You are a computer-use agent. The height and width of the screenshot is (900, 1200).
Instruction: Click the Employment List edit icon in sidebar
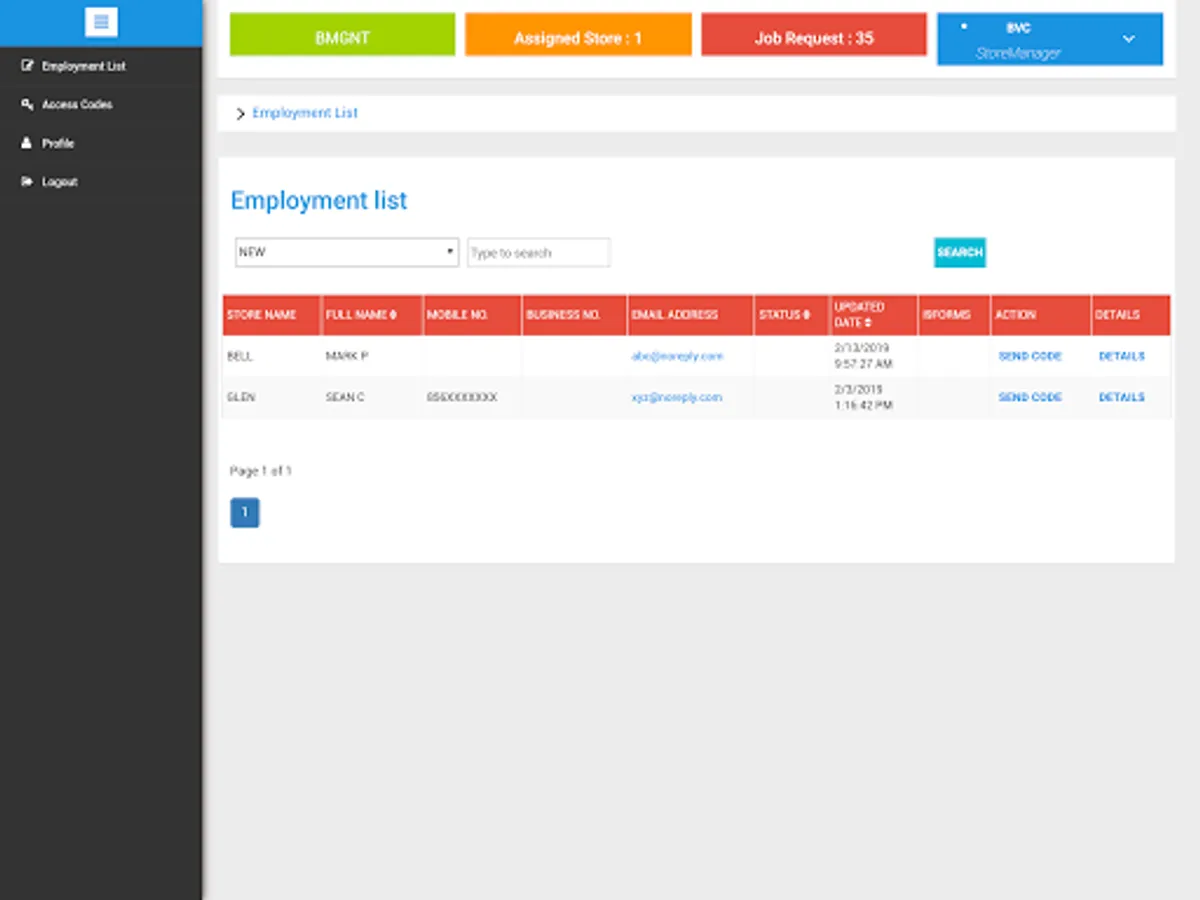[x=27, y=66]
